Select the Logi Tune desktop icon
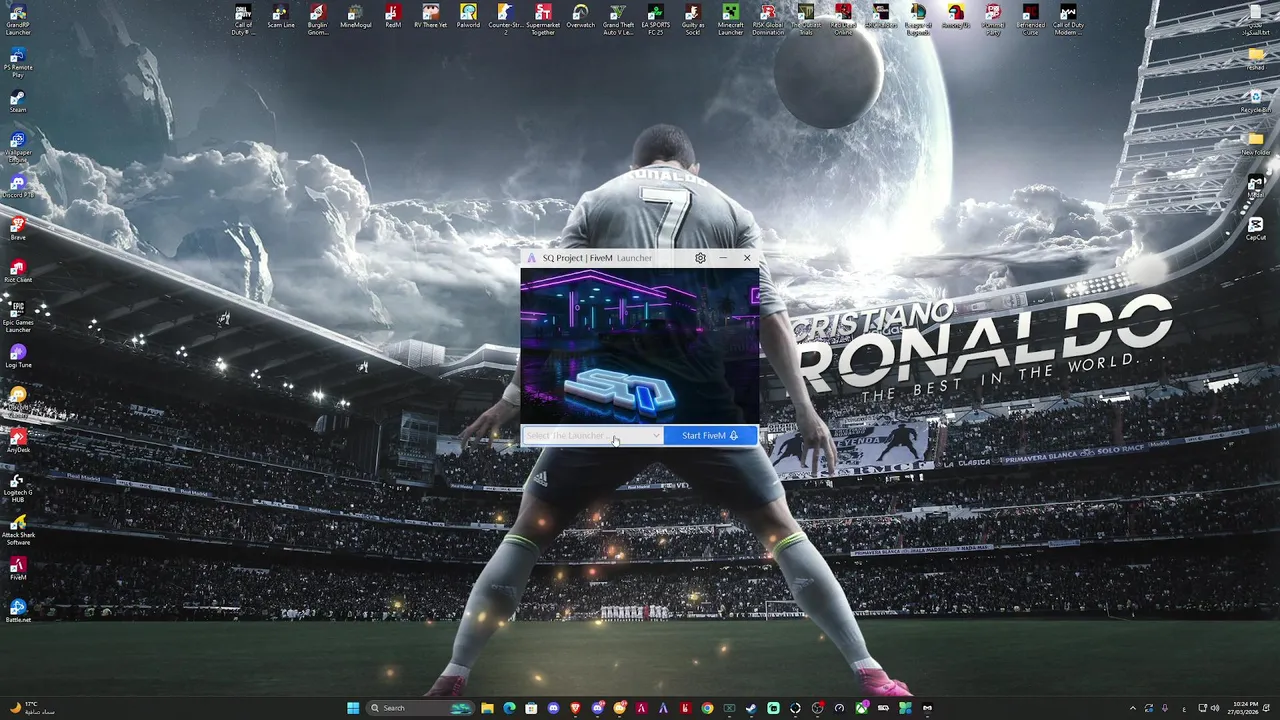 18,357
